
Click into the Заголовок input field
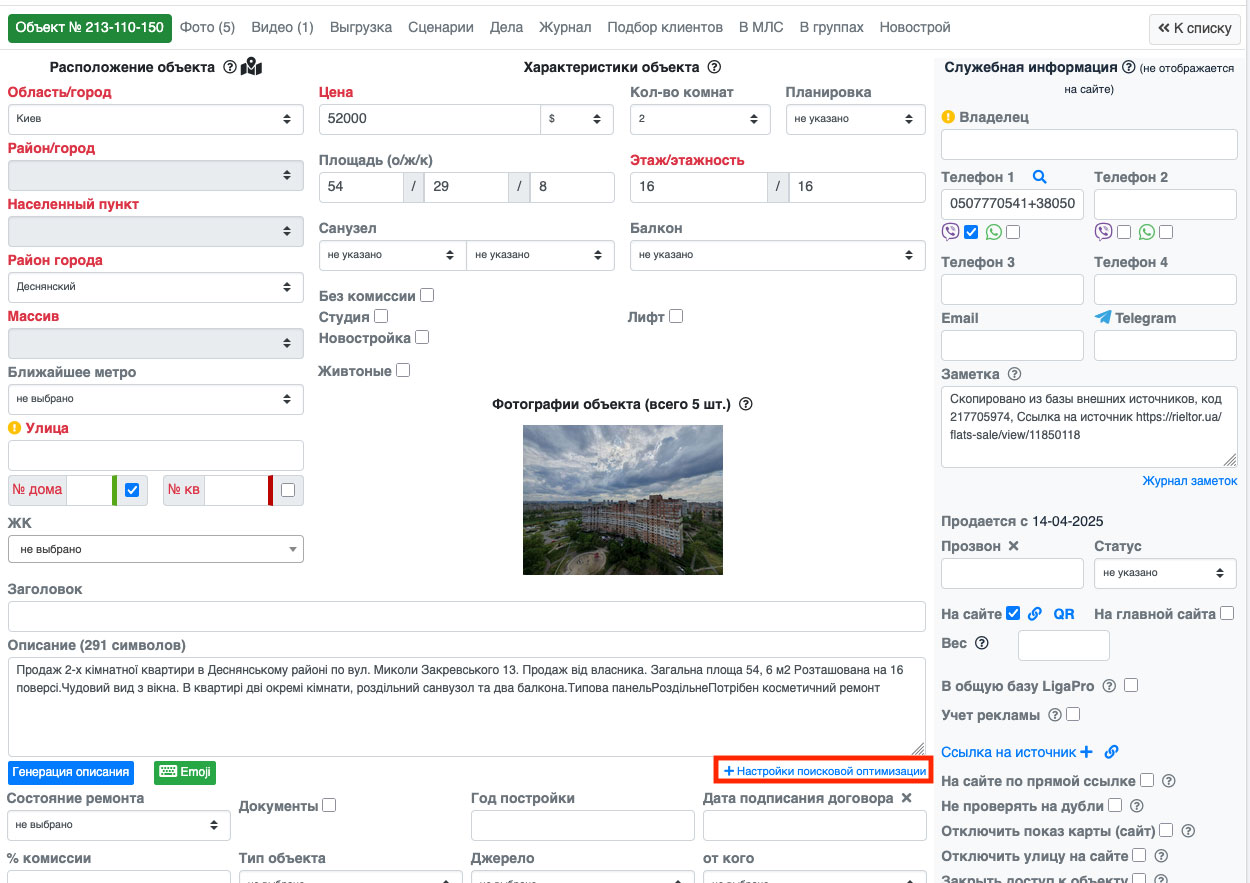(466, 616)
